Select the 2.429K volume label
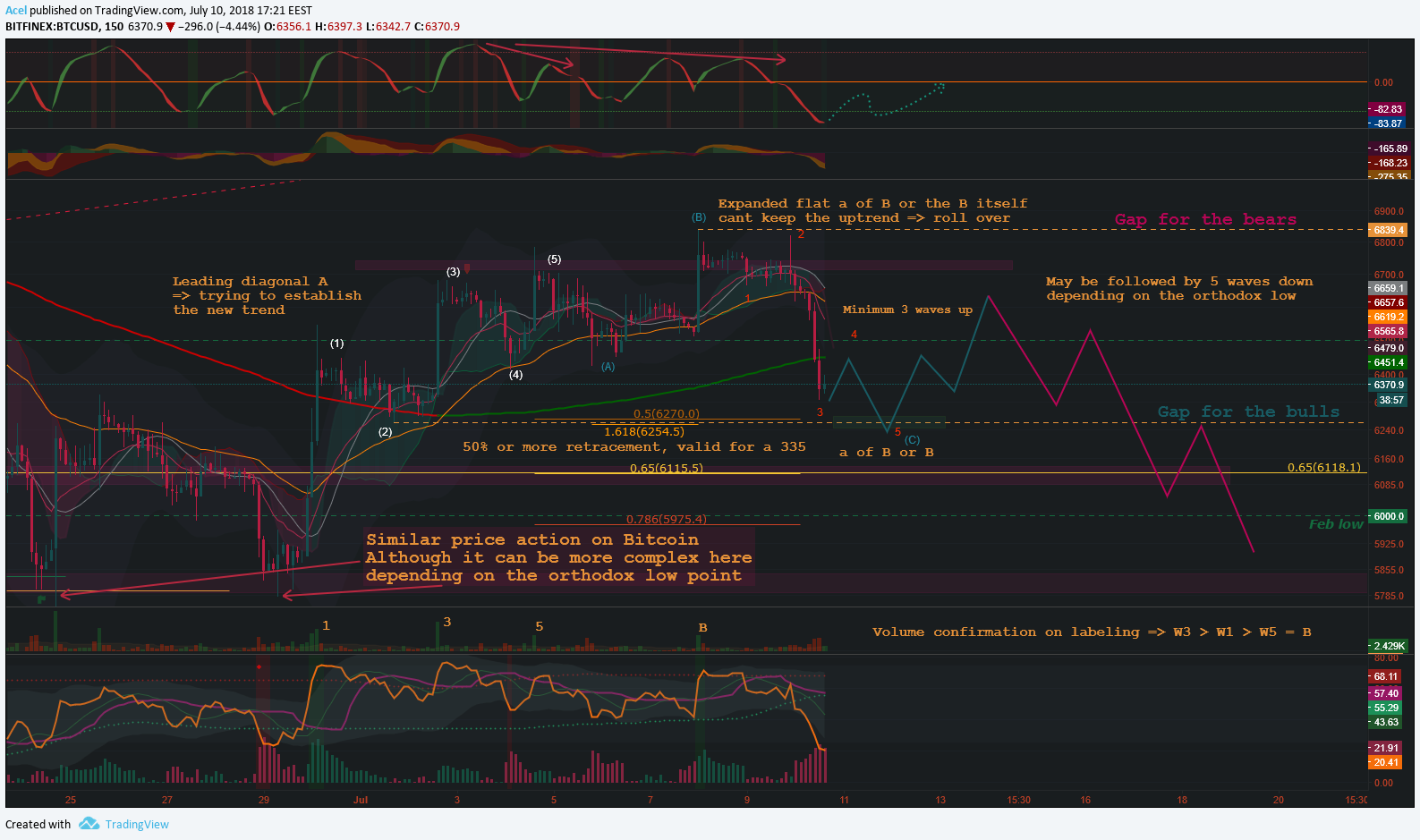The height and width of the screenshot is (840, 1420). point(1389,646)
